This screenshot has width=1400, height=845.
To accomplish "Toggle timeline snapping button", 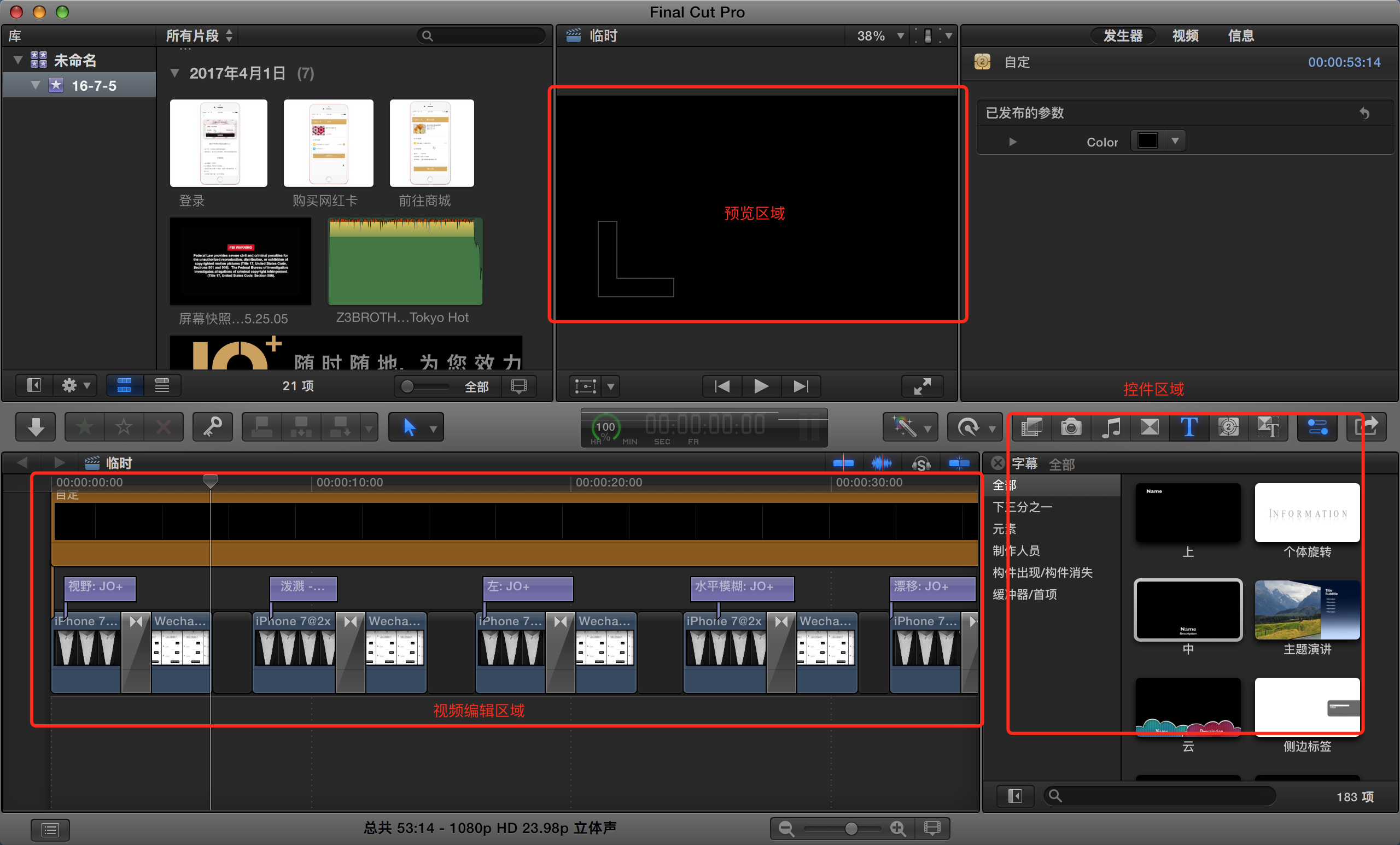I will click(x=959, y=463).
